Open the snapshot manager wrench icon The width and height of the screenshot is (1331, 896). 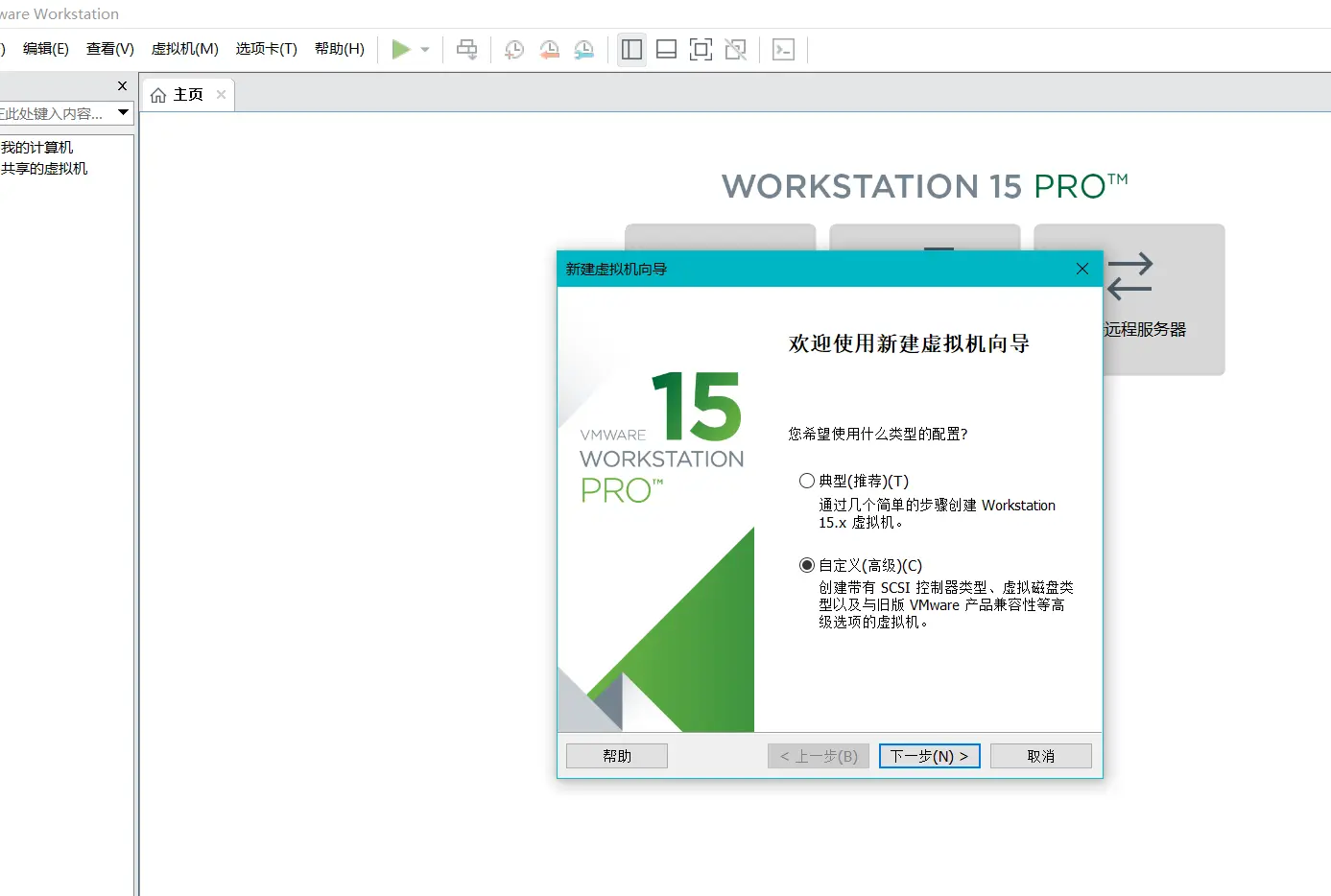[x=584, y=49]
